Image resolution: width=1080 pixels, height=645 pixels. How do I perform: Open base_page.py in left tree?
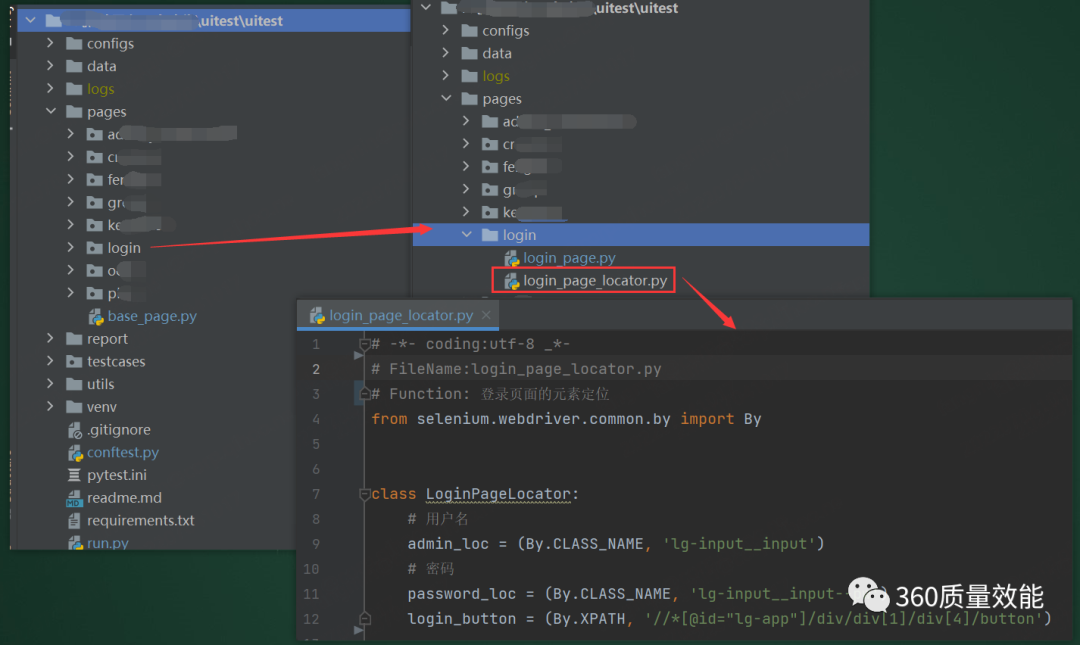pyautogui.click(x=152, y=316)
